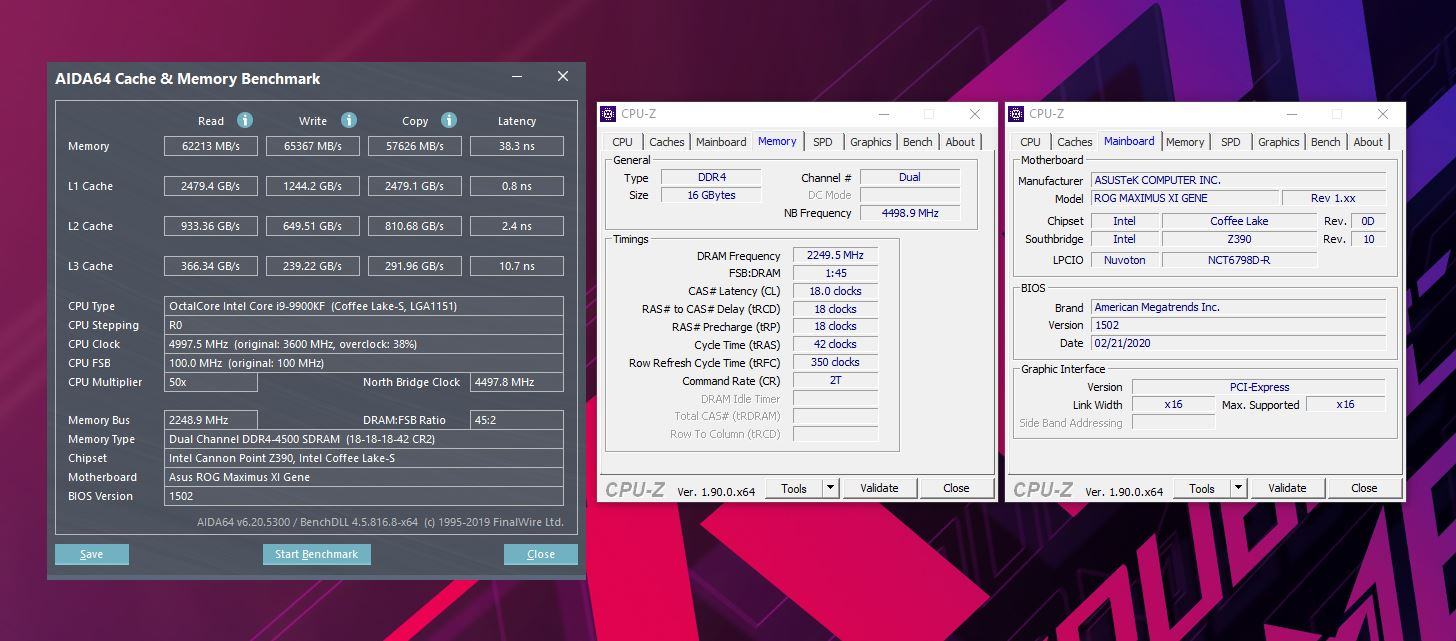Minimize the CPU-Z Memory window

click(x=883, y=114)
